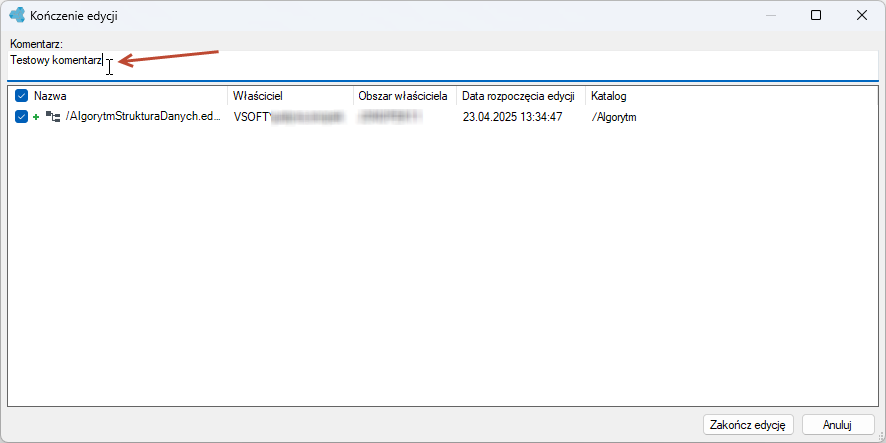Click the Anuluj button
886x443 pixels.
(837, 424)
